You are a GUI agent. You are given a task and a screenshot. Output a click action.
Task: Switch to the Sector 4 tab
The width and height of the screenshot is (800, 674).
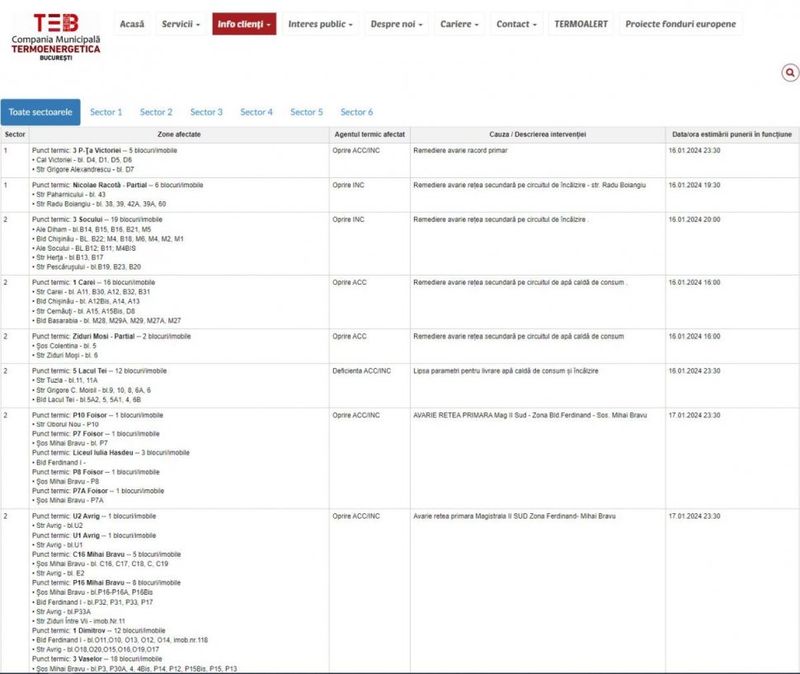click(256, 113)
